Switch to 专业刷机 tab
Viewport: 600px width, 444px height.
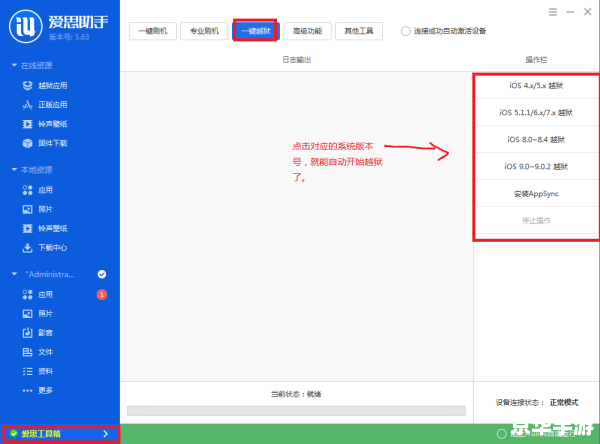pyautogui.click(x=204, y=31)
